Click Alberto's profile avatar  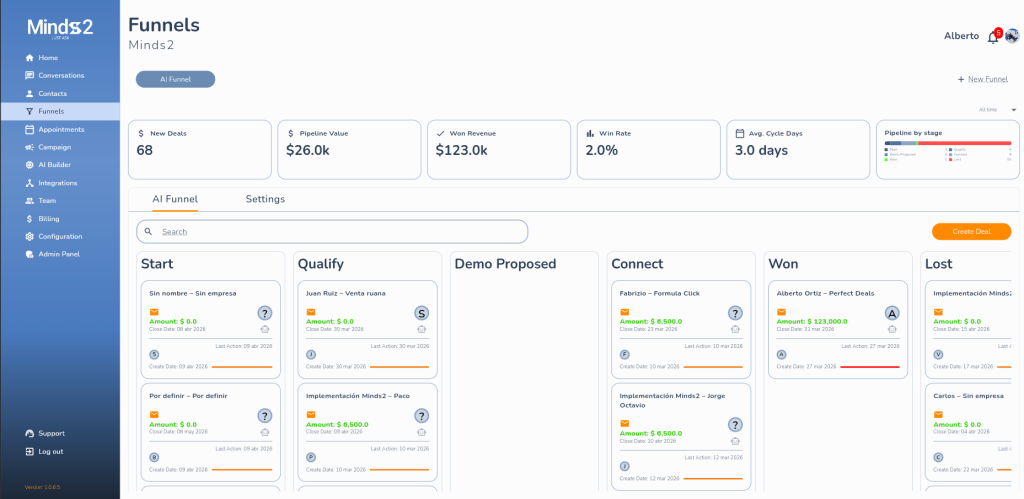[x=1012, y=36]
